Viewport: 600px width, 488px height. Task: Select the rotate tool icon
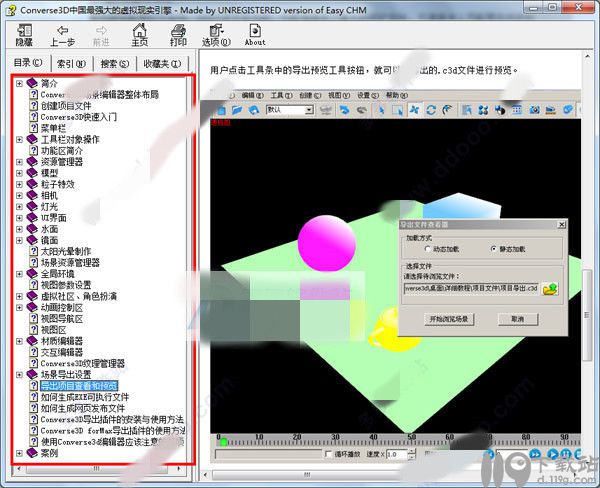[x=431, y=110]
